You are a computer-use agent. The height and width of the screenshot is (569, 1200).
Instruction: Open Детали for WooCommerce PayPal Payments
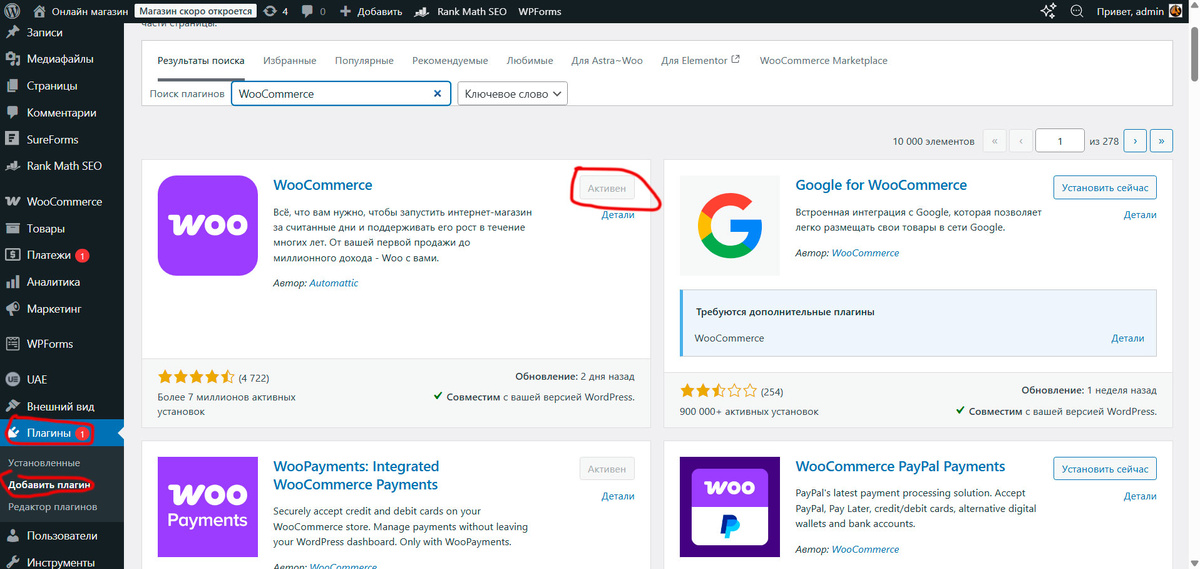[x=1140, y=496]
